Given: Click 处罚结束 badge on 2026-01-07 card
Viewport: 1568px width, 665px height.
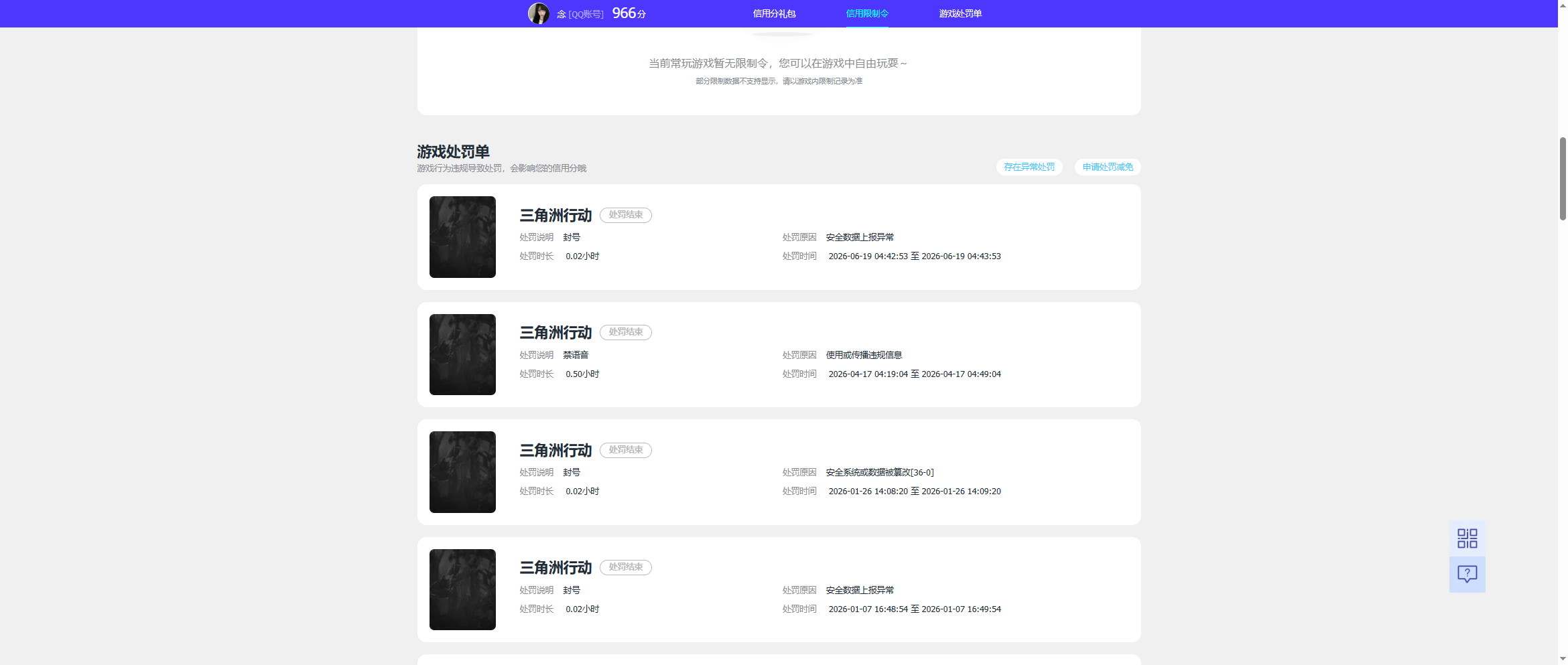Looking at the screenshot, I should (626, 567).
